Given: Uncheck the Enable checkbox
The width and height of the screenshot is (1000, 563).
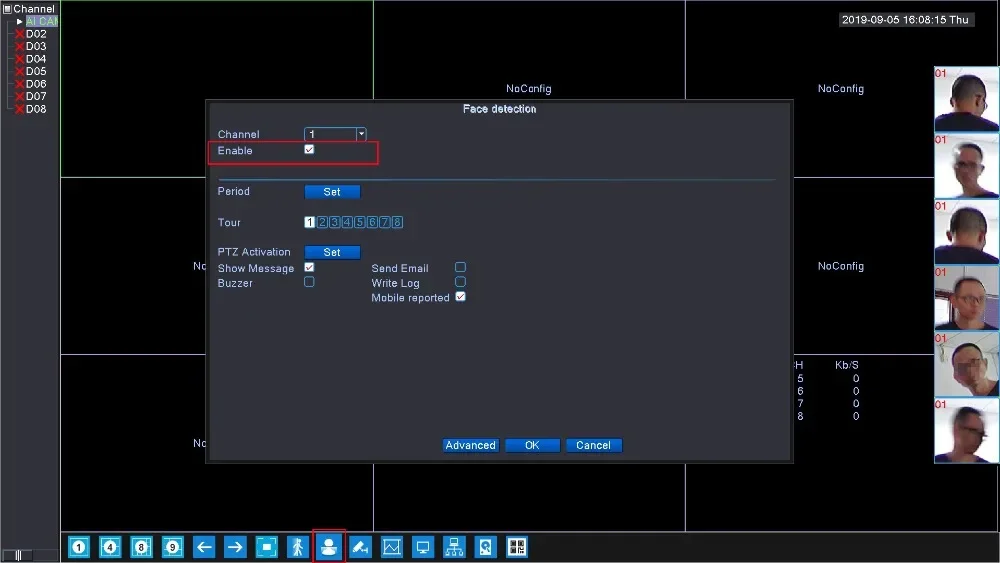Looking at the screenshot, I should pos(309,149).
